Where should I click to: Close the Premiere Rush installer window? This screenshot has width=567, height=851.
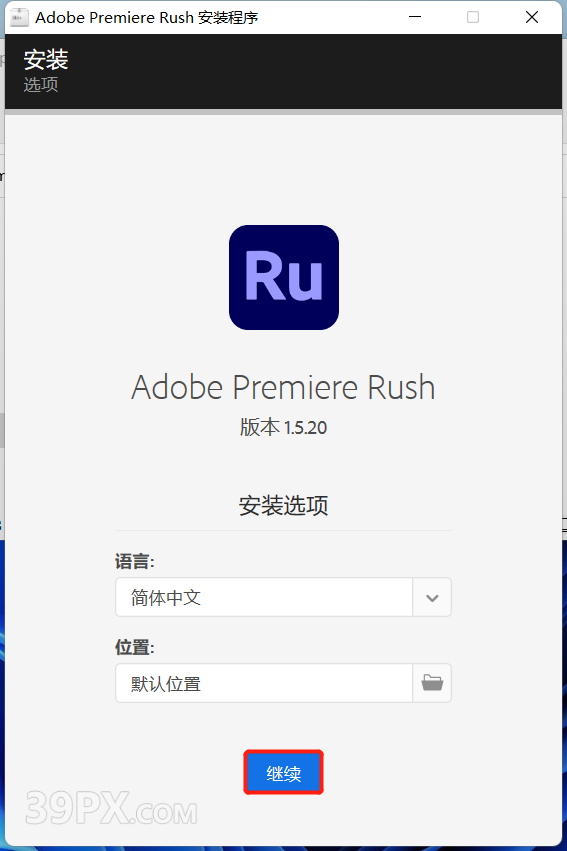(x=532, y=17)
